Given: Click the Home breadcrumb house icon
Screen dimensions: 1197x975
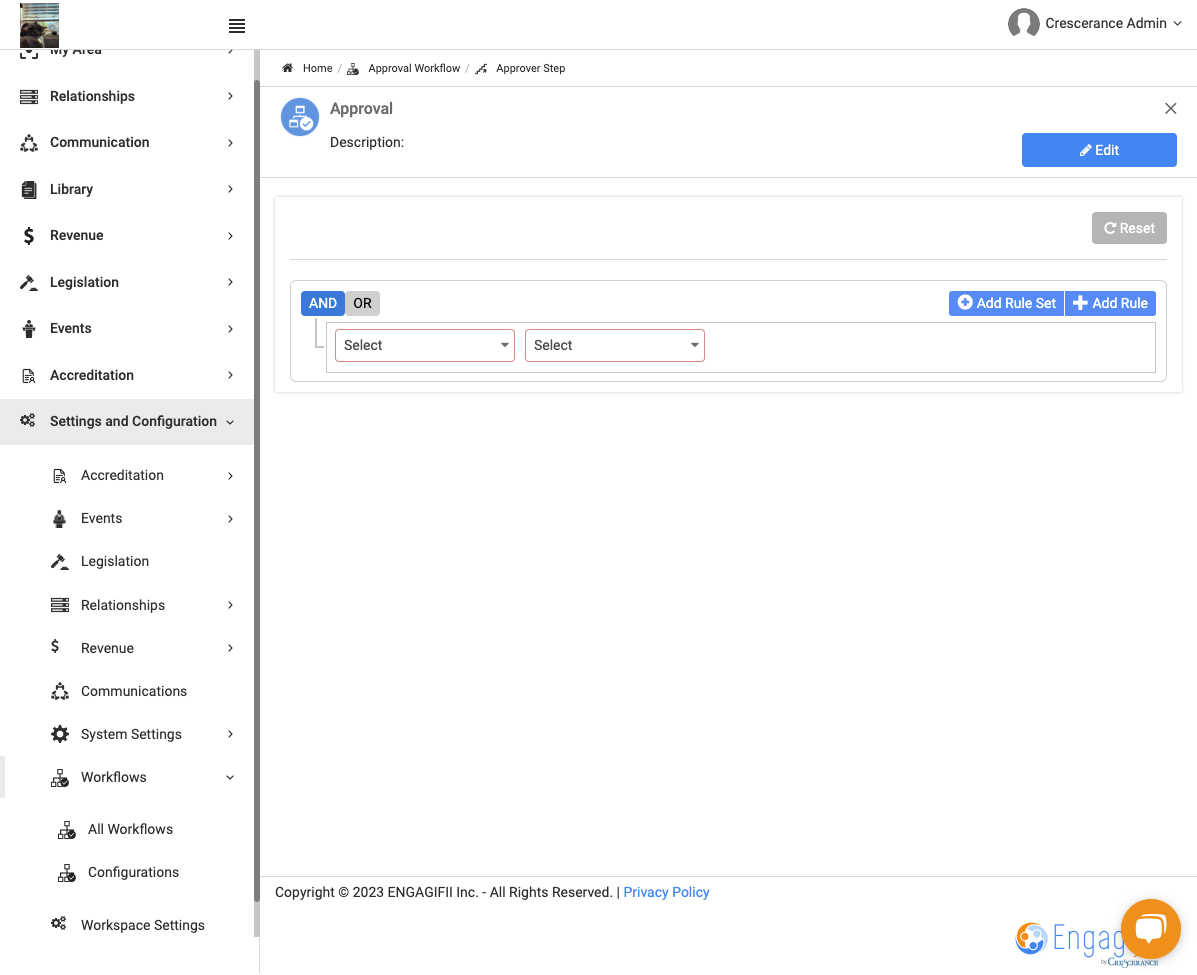Looking at the screenshot, I should 288,68.
